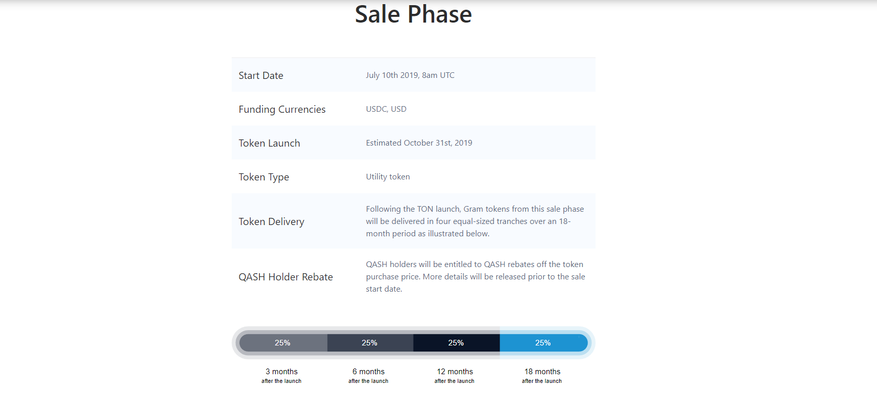The image size is (877, 413).
Task: Select the July 10th 2019 date text
Action: coord(410,75)
